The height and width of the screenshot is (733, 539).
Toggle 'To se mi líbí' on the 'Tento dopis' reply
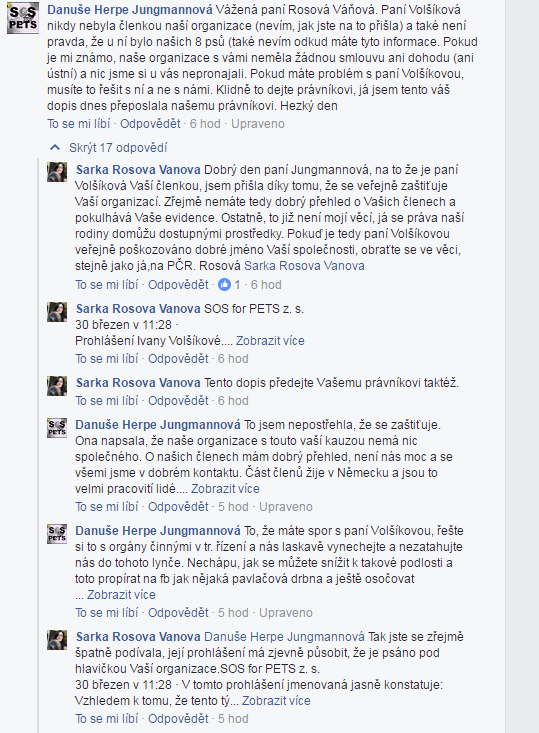(107, 401)
